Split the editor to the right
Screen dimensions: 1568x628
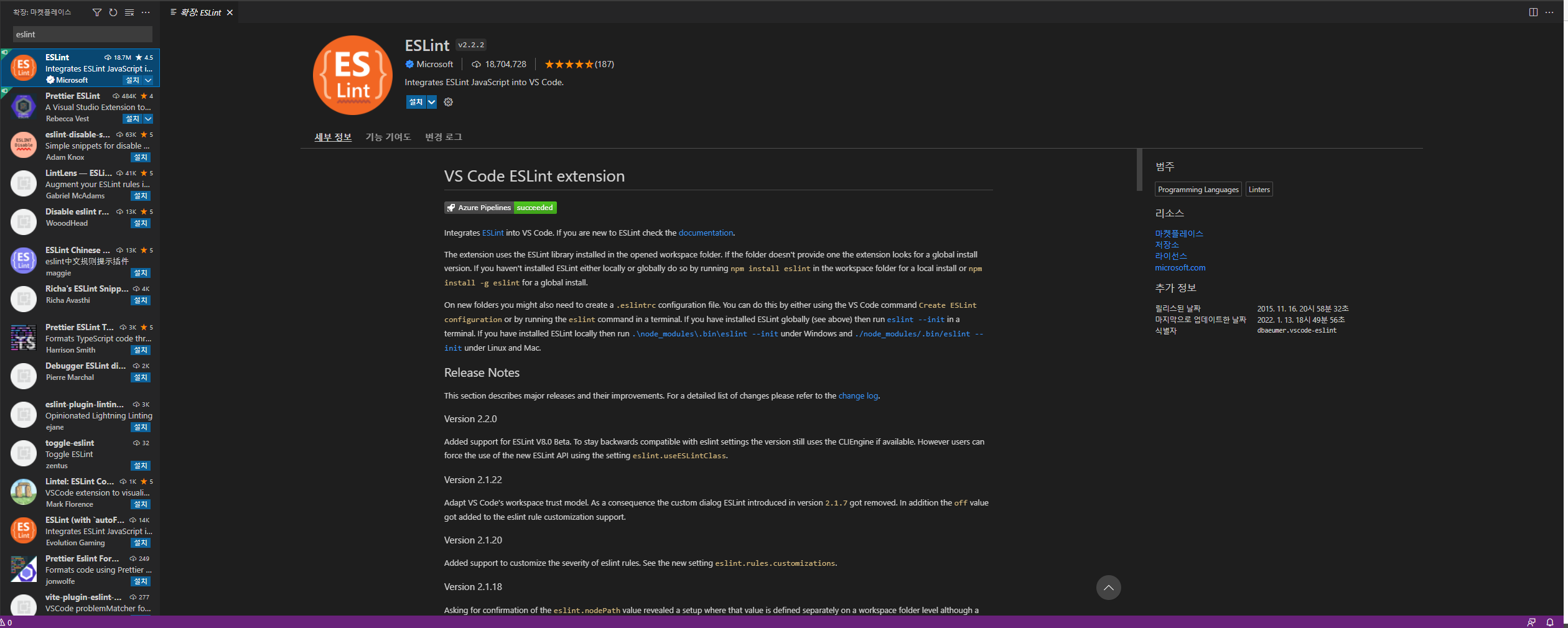(1533, 12)
